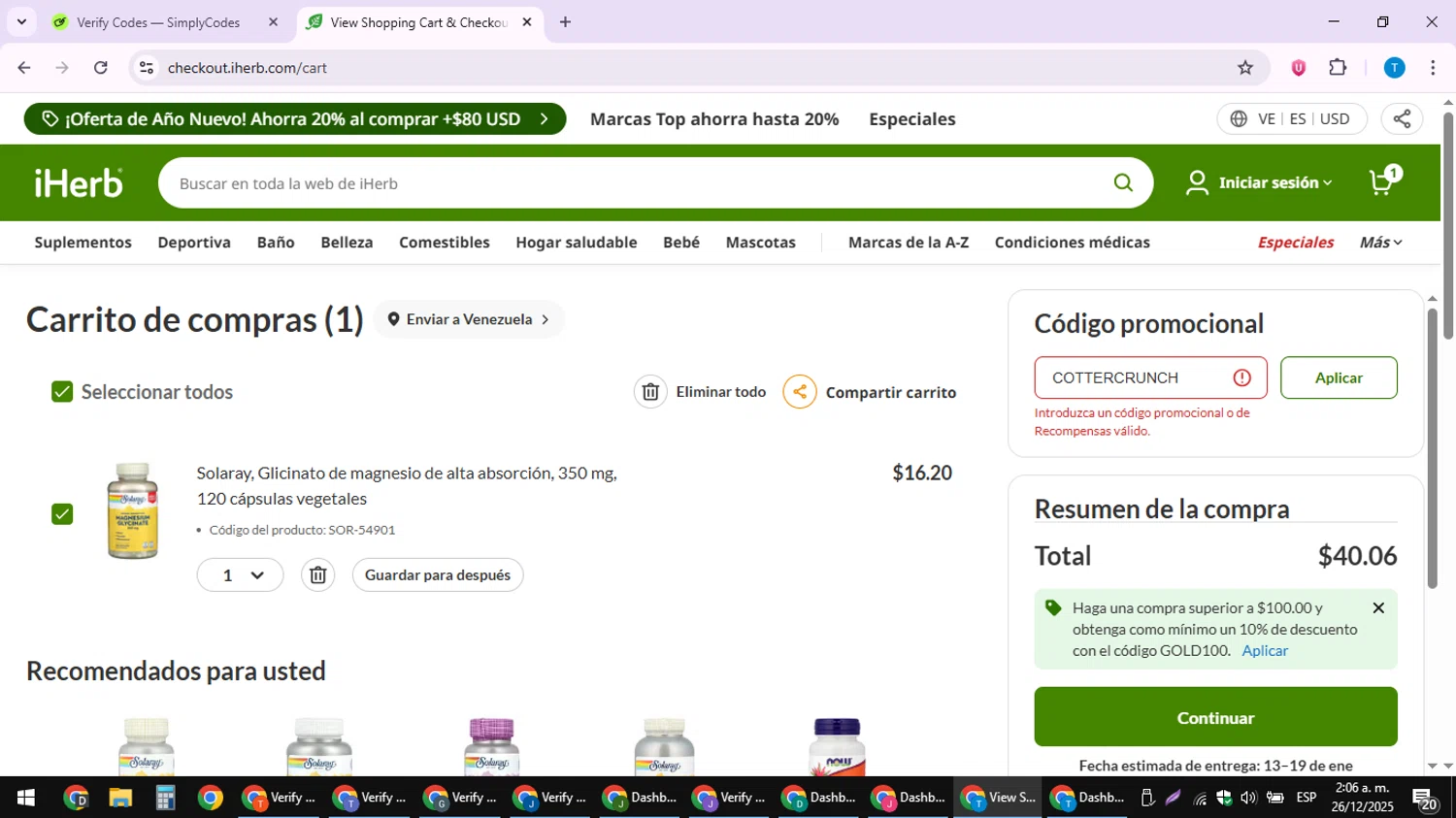Click the Eliminar todo trash icon
Viewport: 1456px width, 818px height.
(x=650, y=392)
